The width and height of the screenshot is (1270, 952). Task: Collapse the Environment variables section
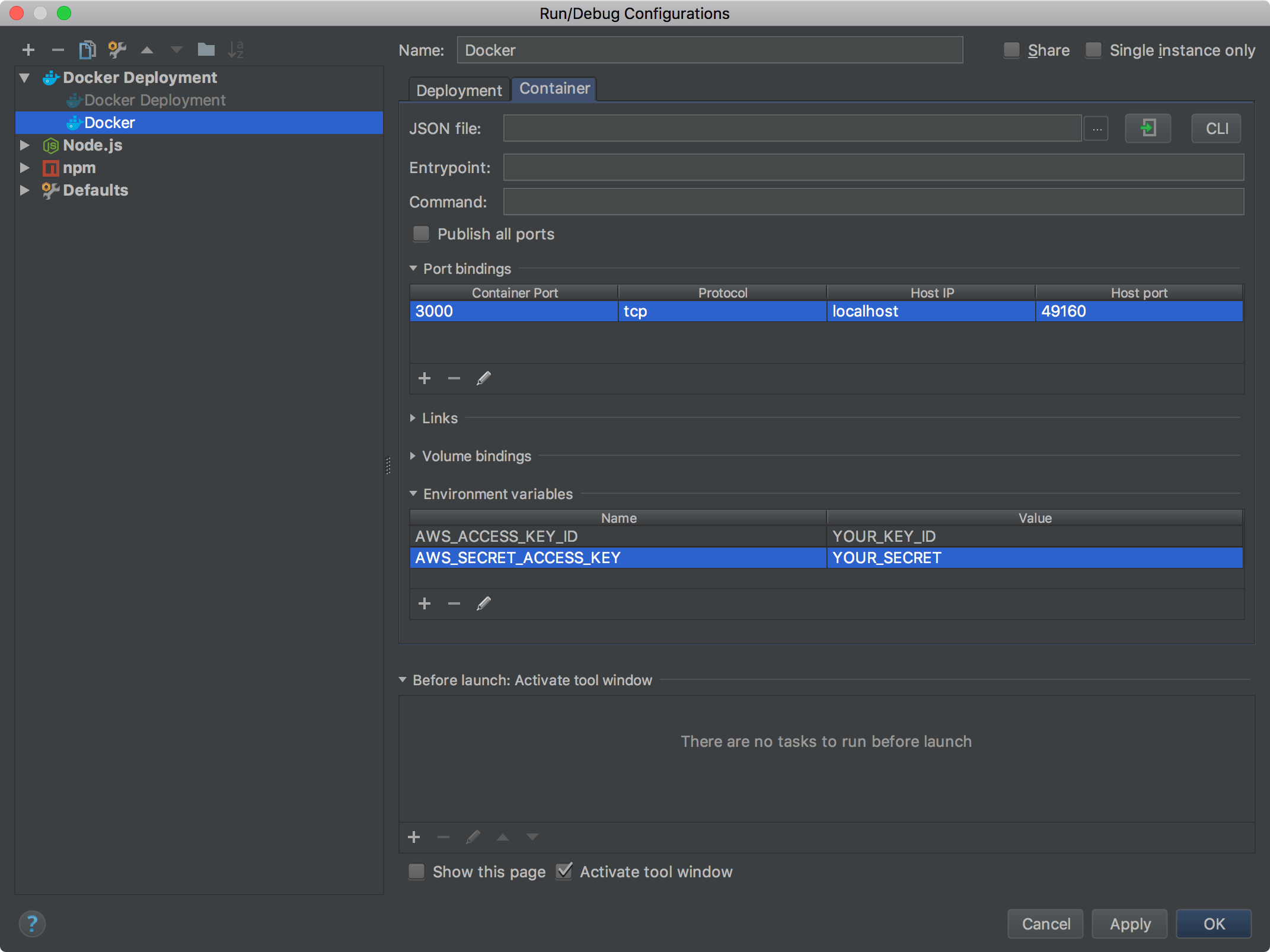[413, 494]
